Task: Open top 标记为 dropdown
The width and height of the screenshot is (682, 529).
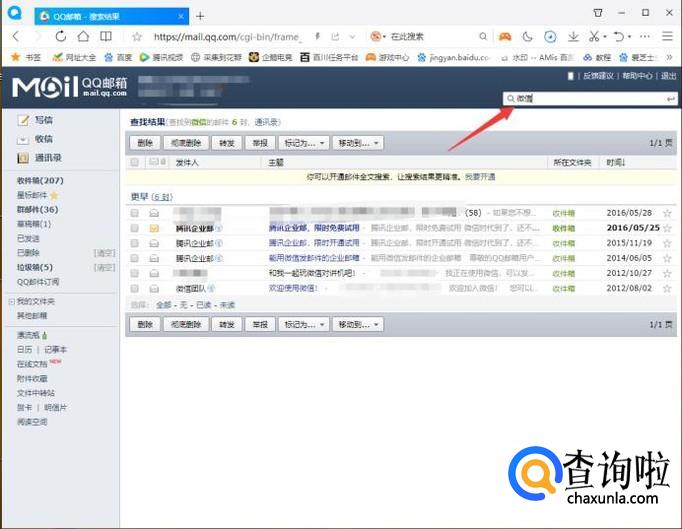Action: pos(304,143)
